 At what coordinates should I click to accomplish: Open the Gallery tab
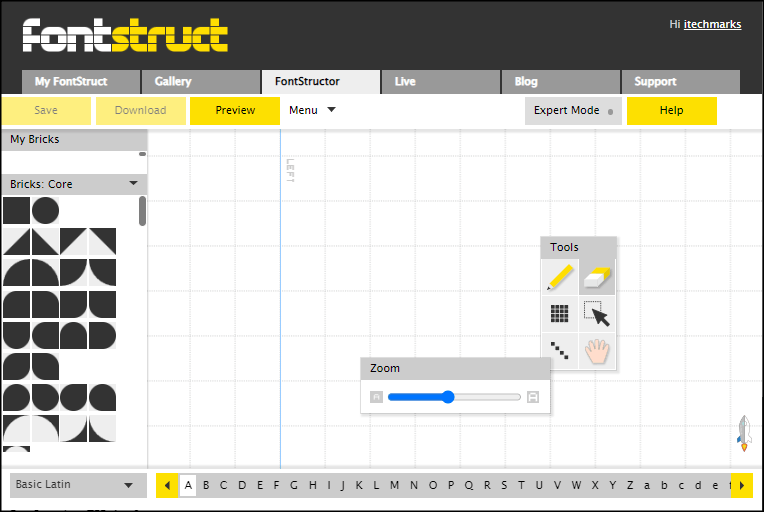(201, 82)
